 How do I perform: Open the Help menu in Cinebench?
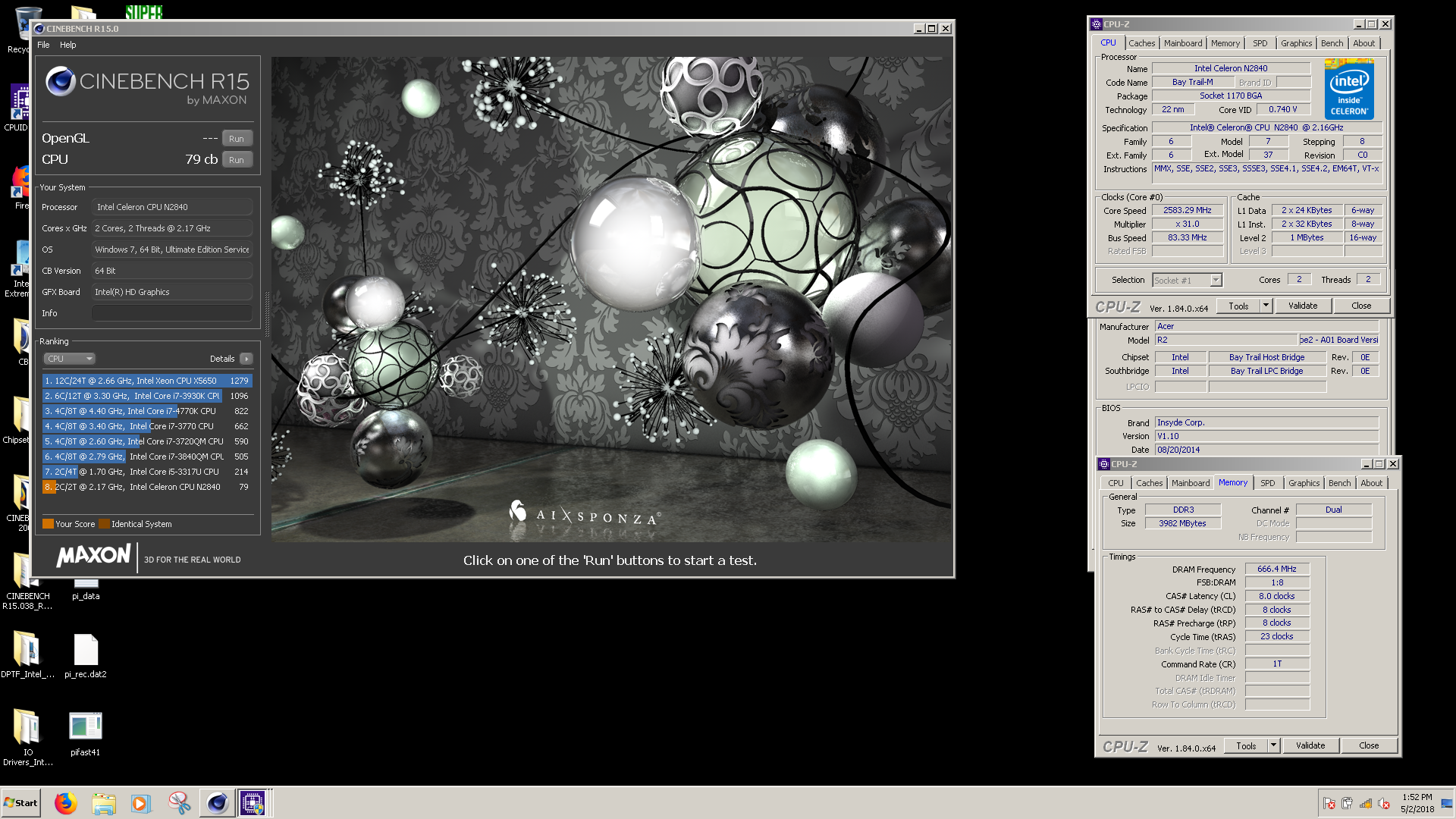68,45
